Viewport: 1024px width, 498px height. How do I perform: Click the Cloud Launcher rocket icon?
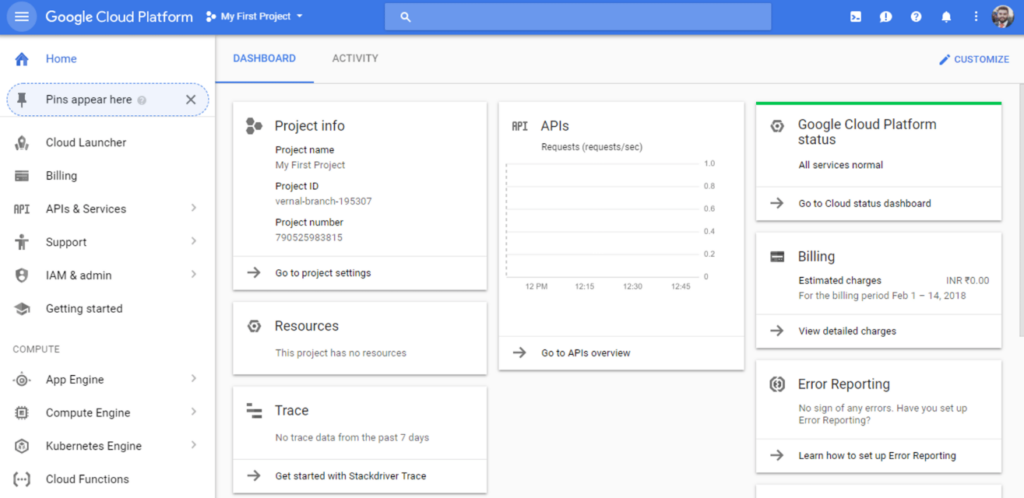coord(22,143)
